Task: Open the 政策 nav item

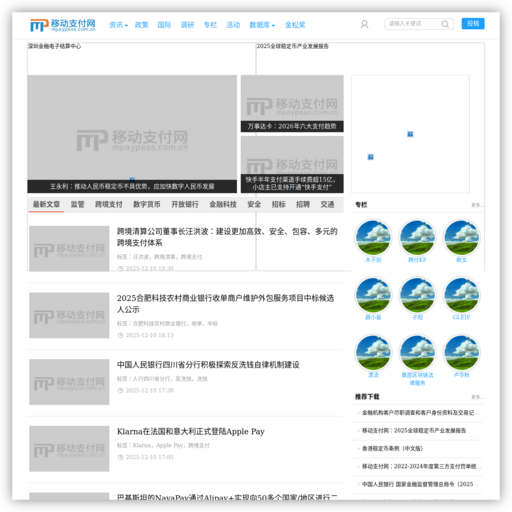Action: (141, 25)
